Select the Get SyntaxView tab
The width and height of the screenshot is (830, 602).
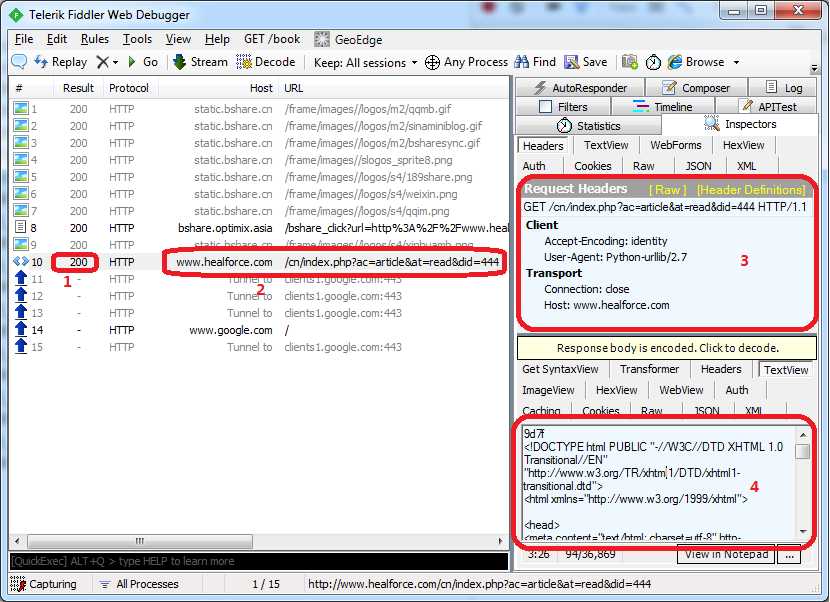click(560, 370)
